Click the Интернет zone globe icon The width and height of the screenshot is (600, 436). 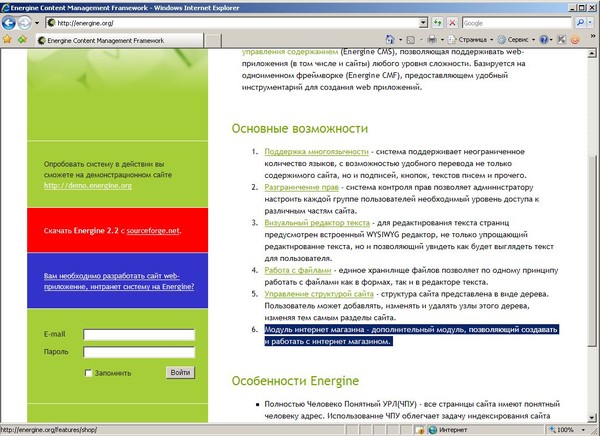point(433,430)
